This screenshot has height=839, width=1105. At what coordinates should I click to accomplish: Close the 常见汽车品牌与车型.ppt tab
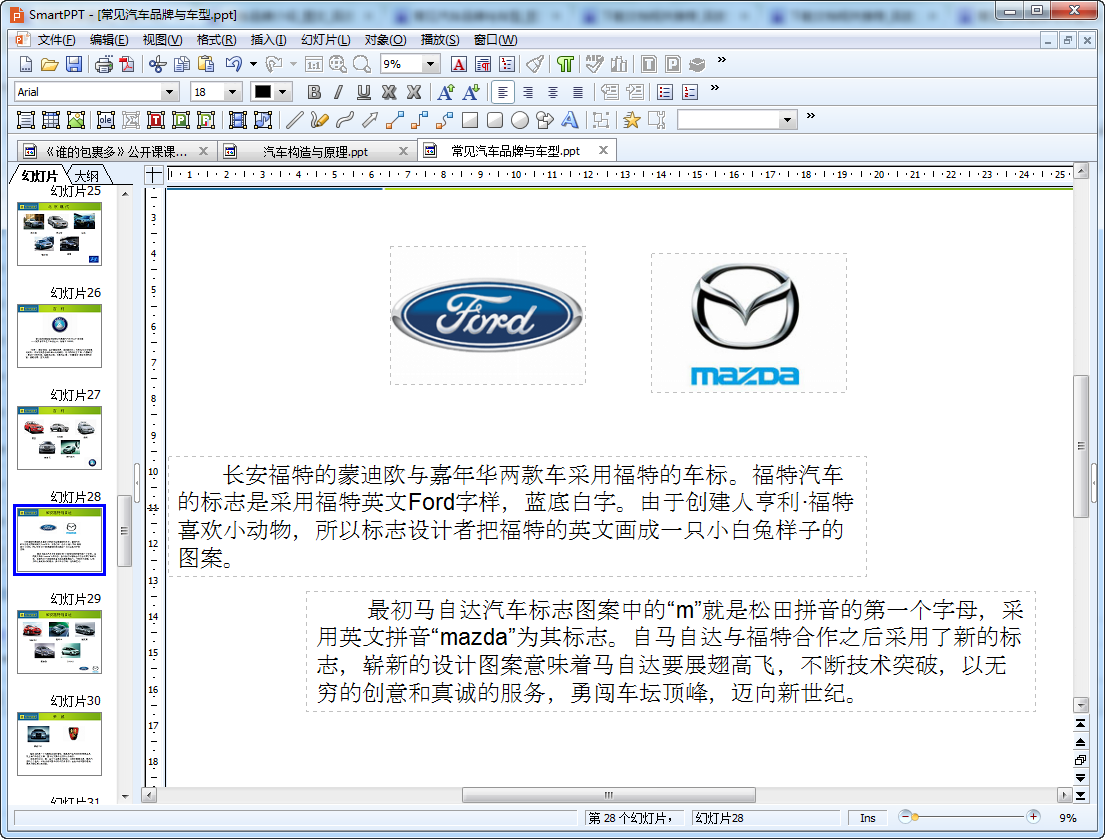coord(603,151)
